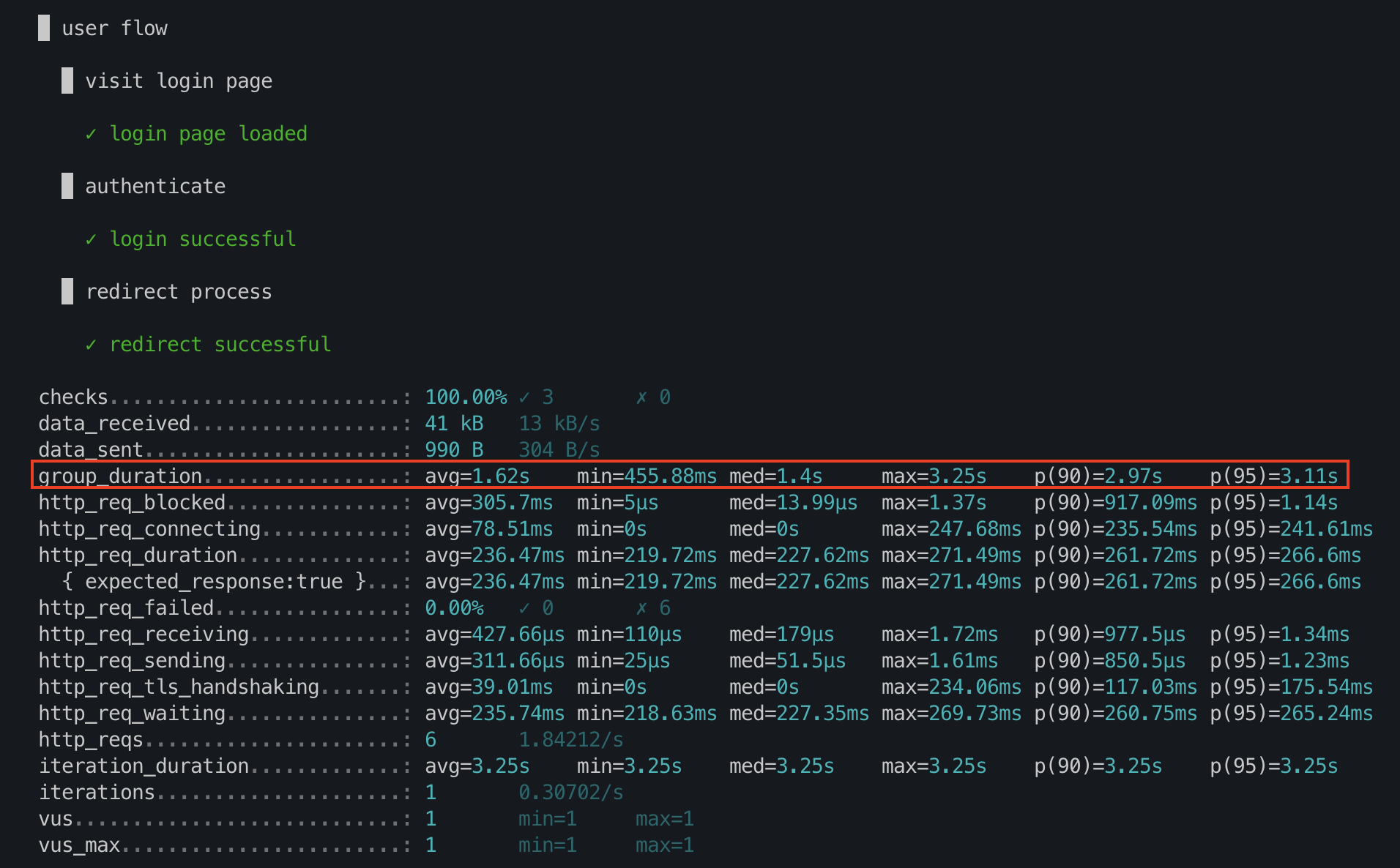Click the green checkmark before "redirect successful"
Viewport: 1400px width, 868px height.
pyautogui.click(x=91, y=345)
